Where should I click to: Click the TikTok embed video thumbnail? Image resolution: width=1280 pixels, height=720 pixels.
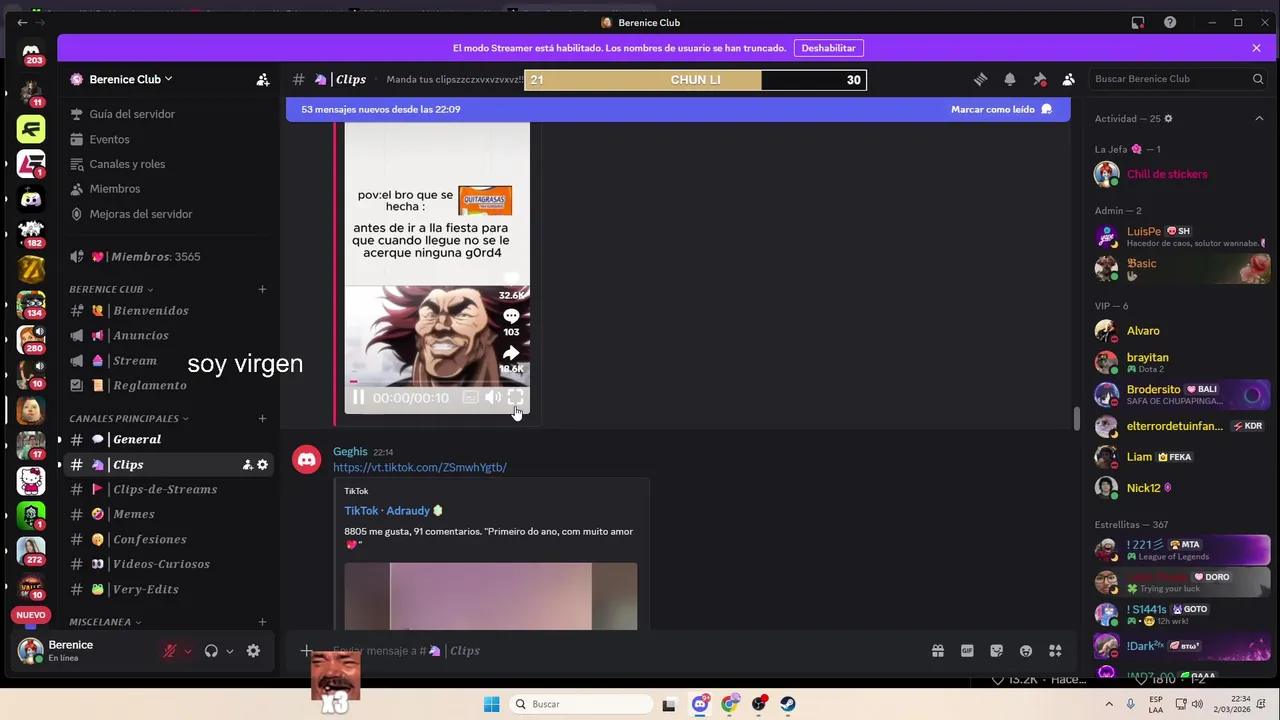(491, 596)
